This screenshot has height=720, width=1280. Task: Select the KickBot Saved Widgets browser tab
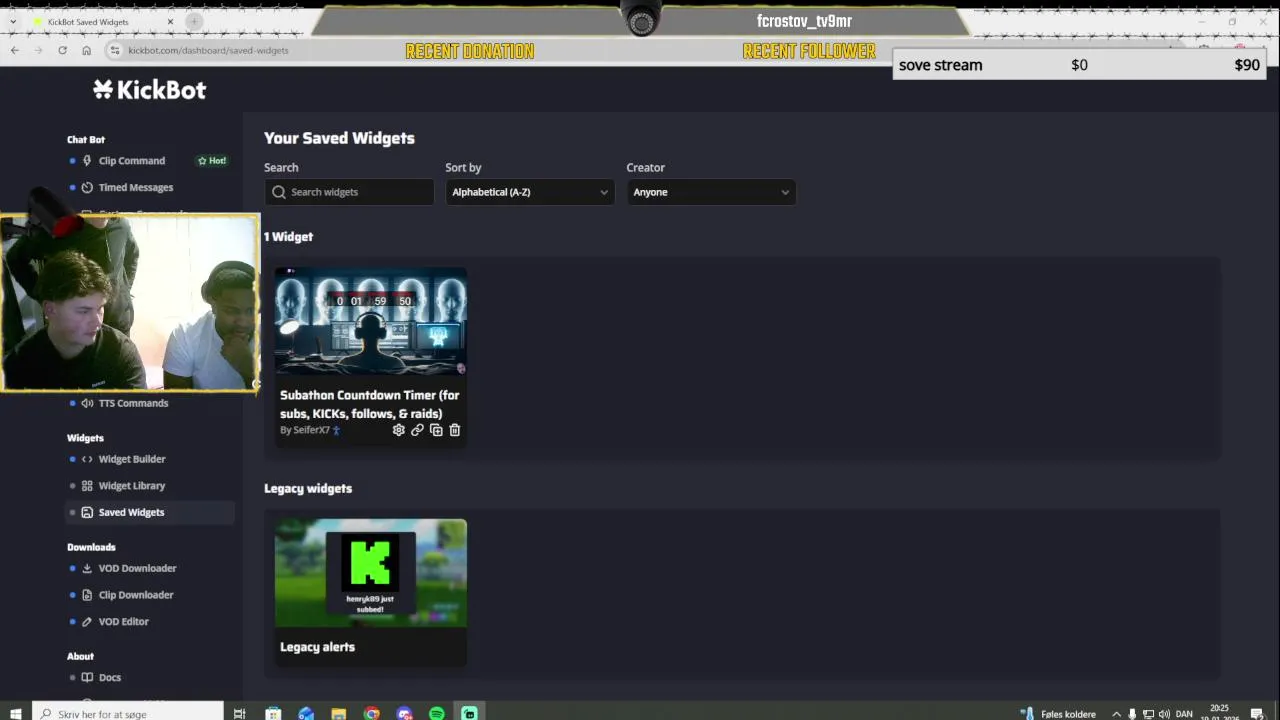(x=100, y=22)
